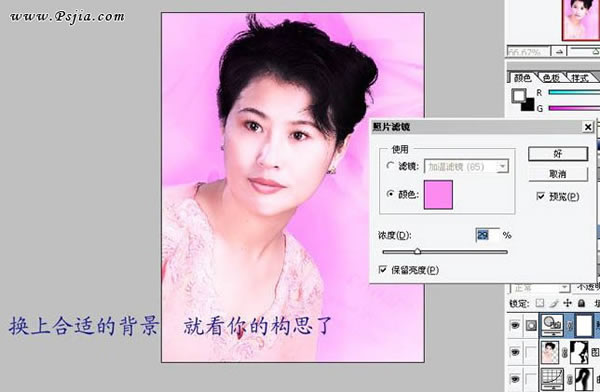Viewport: 600px width, 392px height.
Task: Click the 好 button
Action: [558, 154]
